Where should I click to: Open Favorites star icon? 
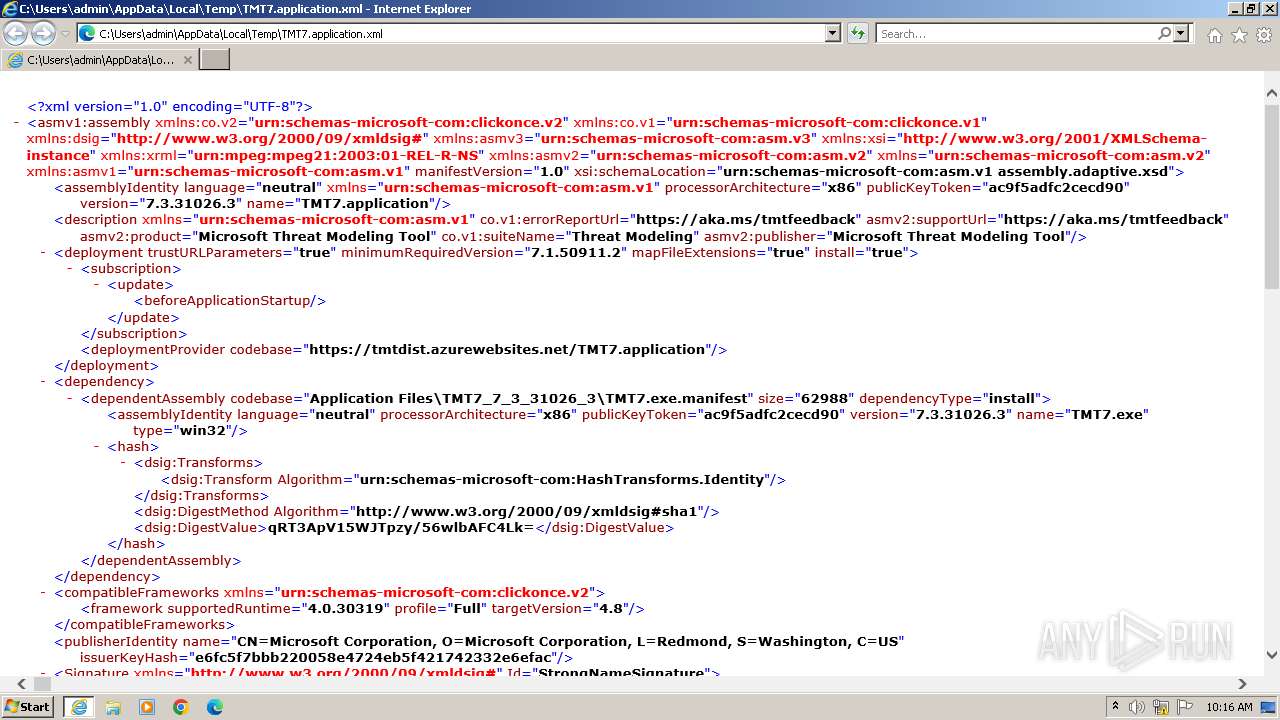coord(1239,35)
